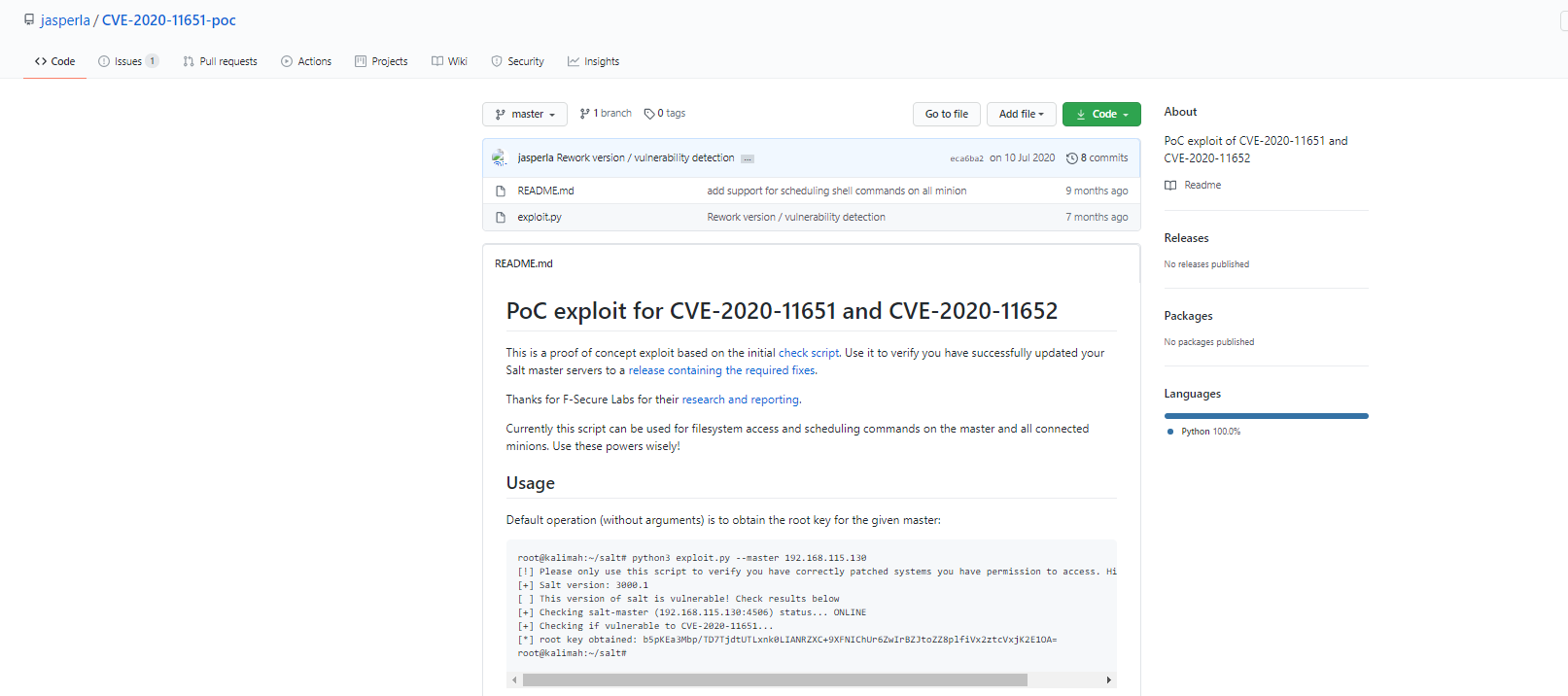Click the Packages heading
Viewport: 1568px width, 696px height.
click(x=1188, y=316)
